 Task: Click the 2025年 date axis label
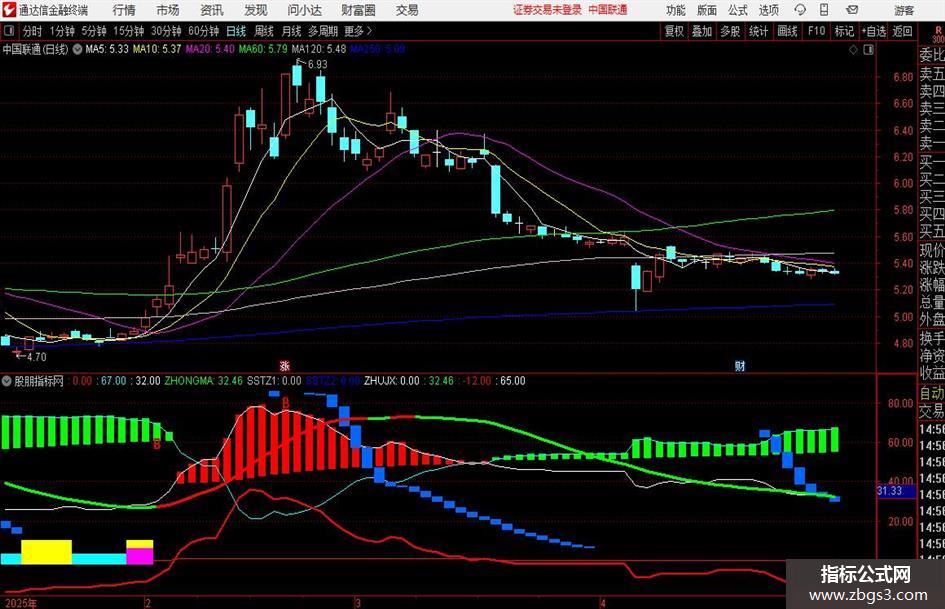click(20, 603)
